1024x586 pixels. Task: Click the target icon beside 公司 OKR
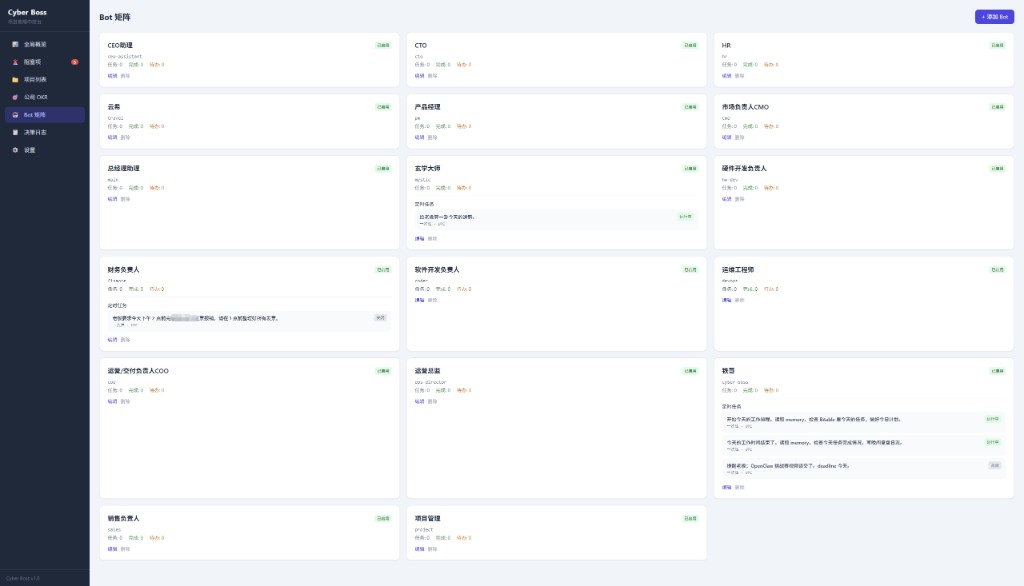coord(15,97)
